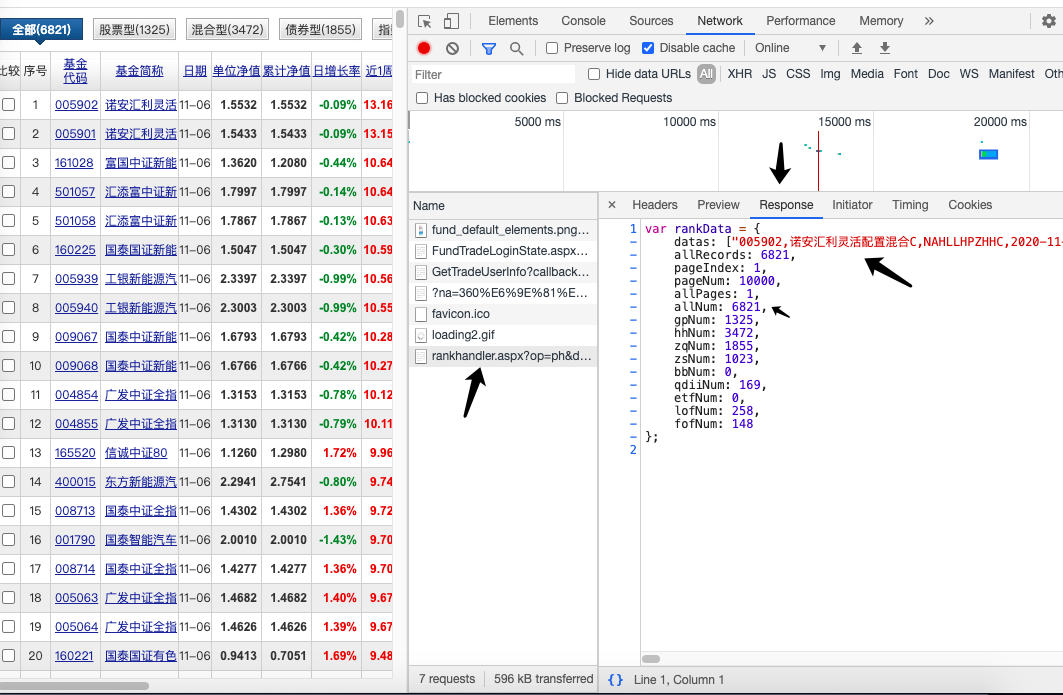Filter requests by Img type
The height and width of the screenshot is (695, 1063).
click(830, 74)
